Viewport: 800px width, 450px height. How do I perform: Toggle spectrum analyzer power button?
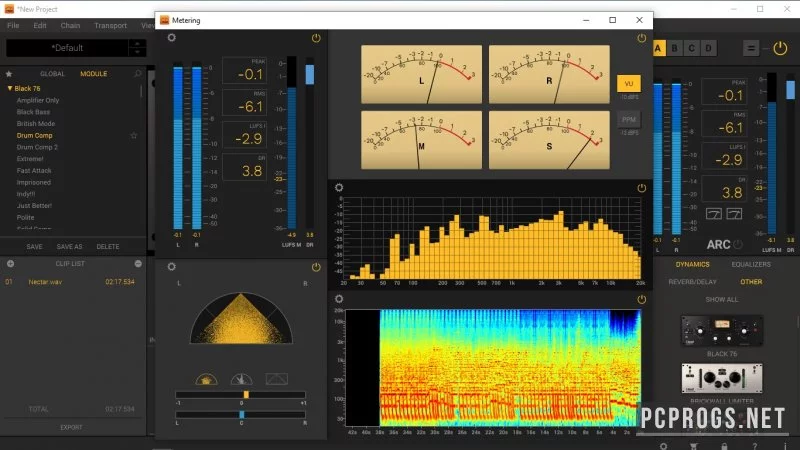tap(641, 188)
